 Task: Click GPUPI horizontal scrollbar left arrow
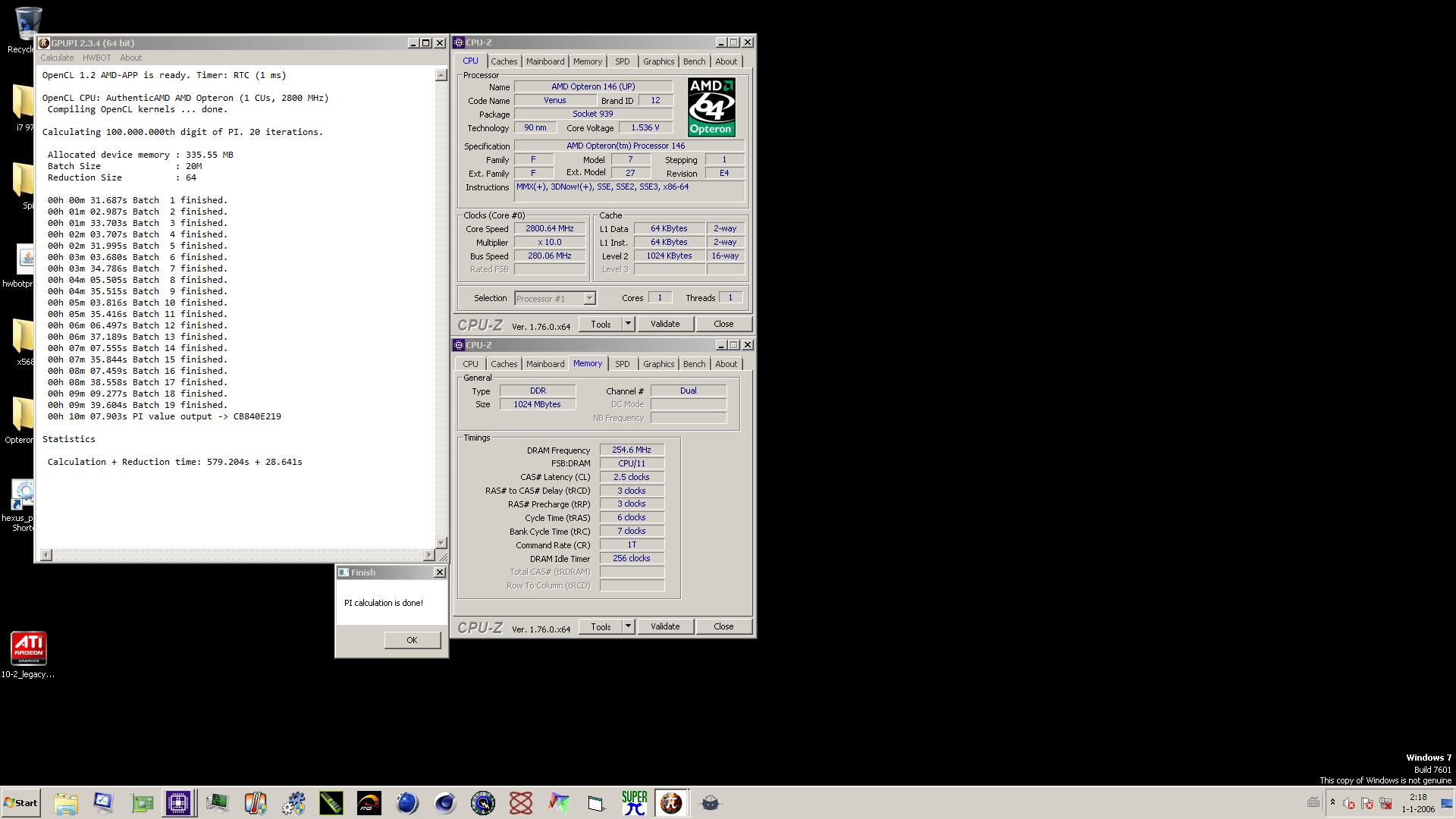45,555
